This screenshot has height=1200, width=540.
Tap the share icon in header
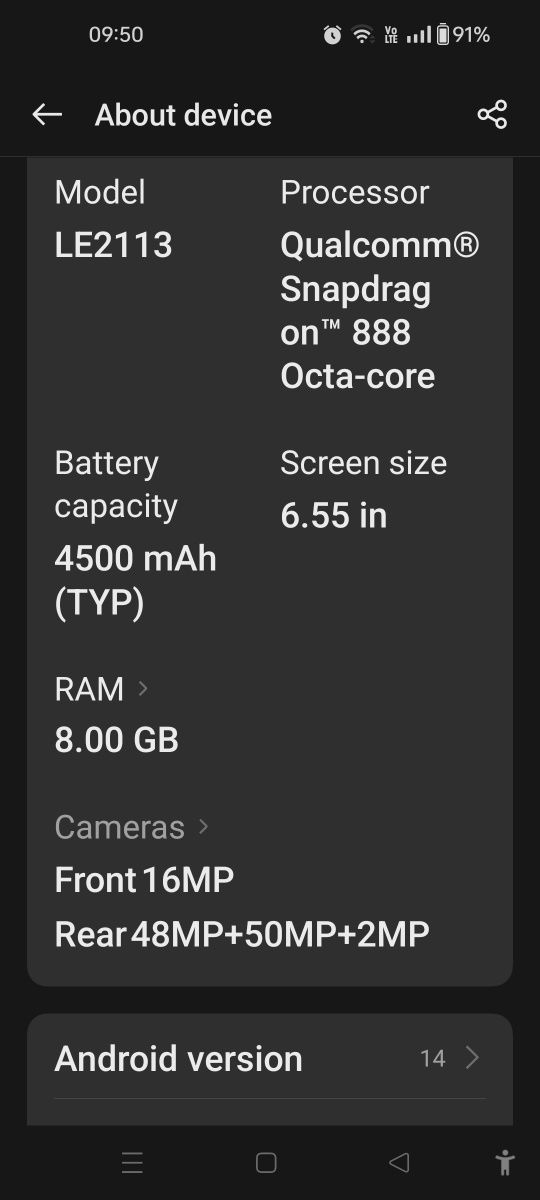[x=492, y=115]
